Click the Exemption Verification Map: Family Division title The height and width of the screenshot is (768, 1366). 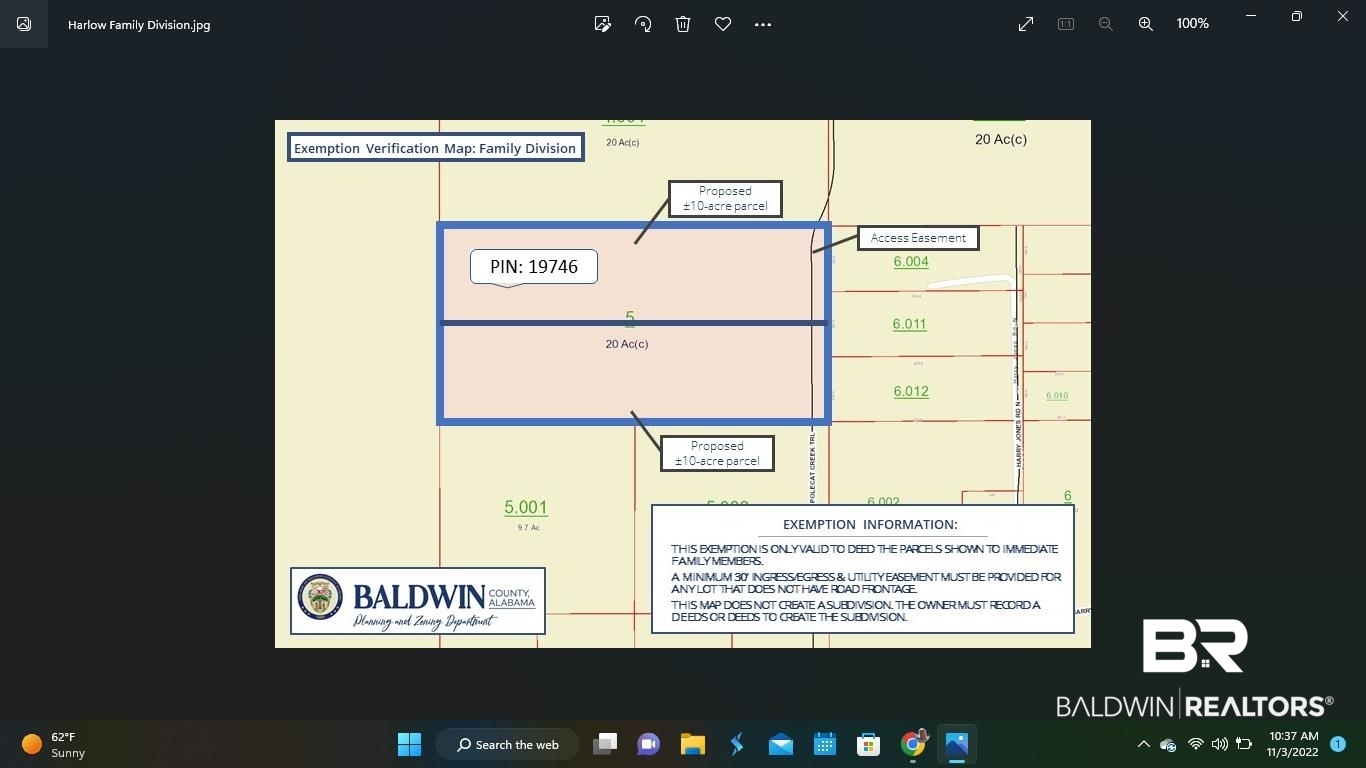[435, 148]
